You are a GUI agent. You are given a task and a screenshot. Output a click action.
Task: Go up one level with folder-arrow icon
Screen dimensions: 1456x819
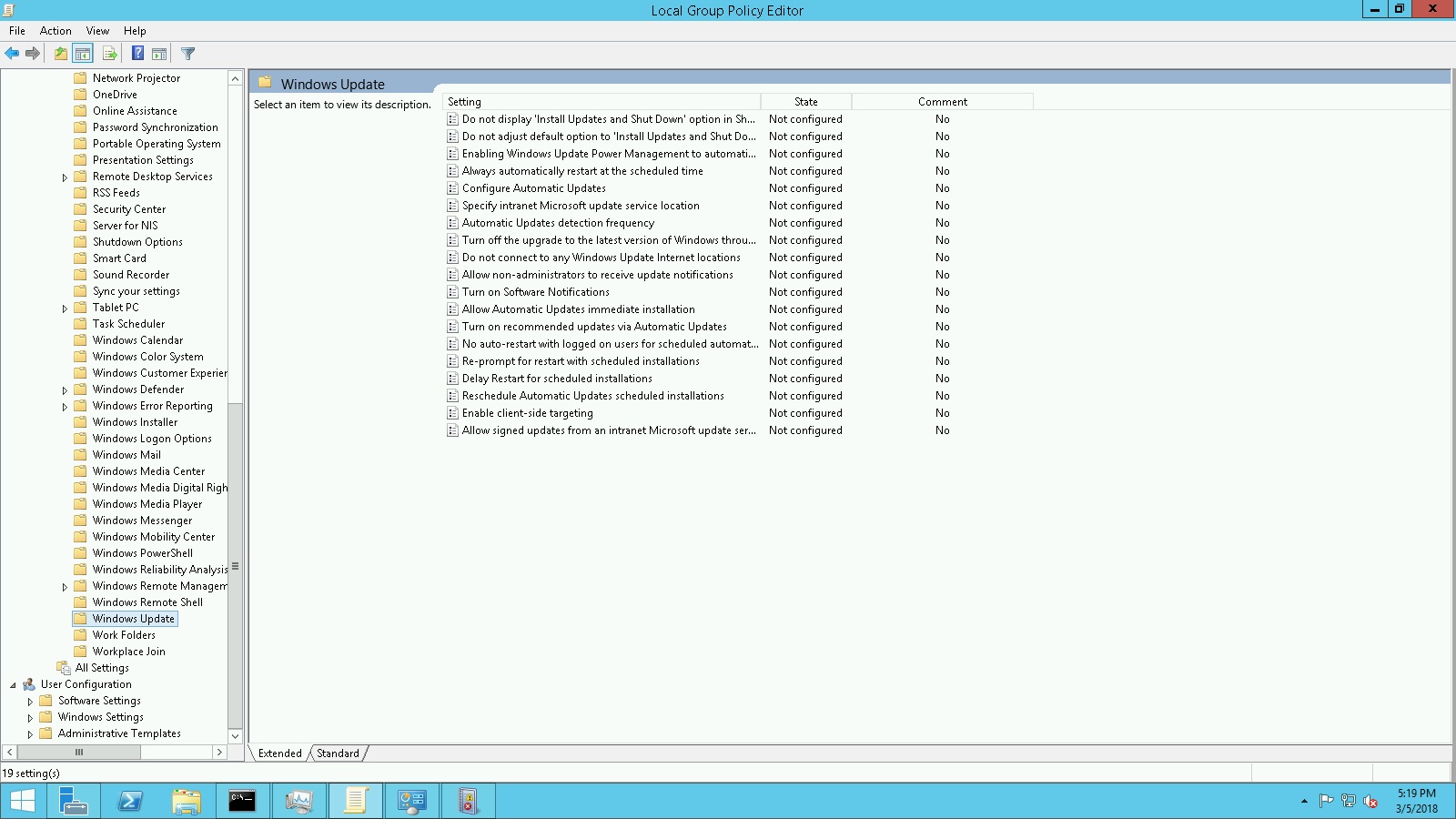coord(60,54)
